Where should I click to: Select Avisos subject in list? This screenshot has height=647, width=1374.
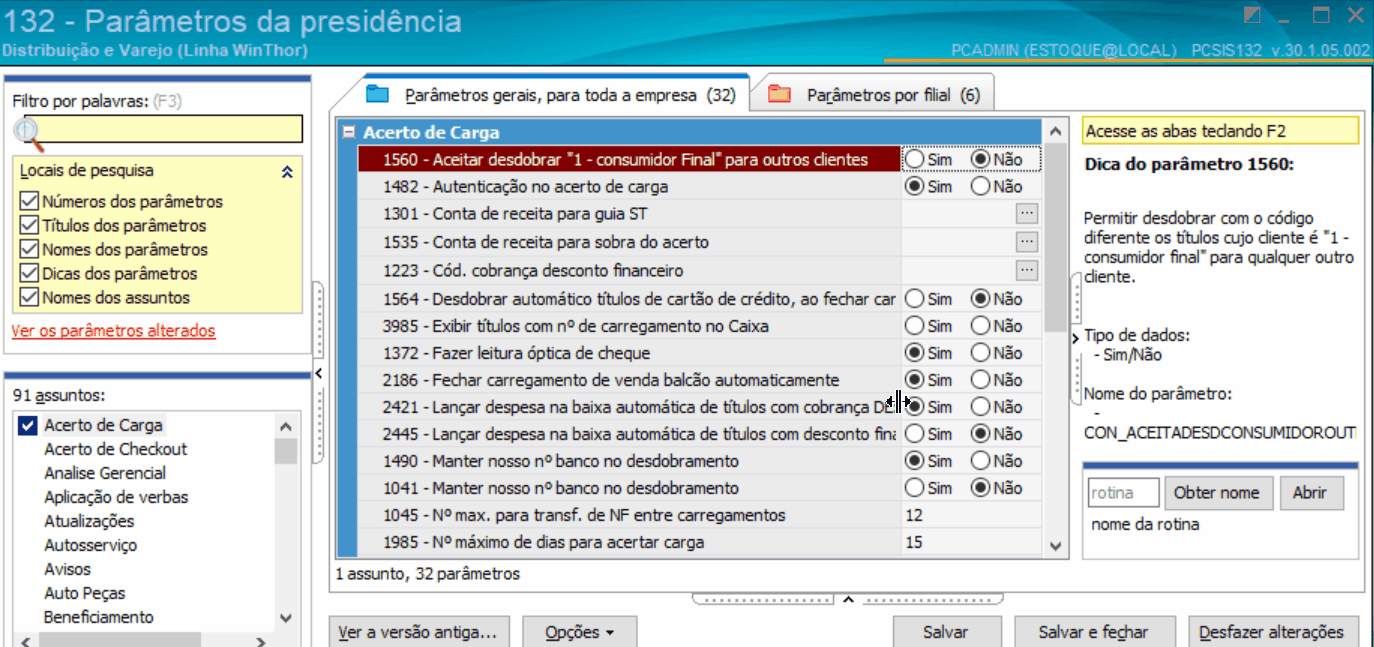pyautogui.click(x=67, y=569)
